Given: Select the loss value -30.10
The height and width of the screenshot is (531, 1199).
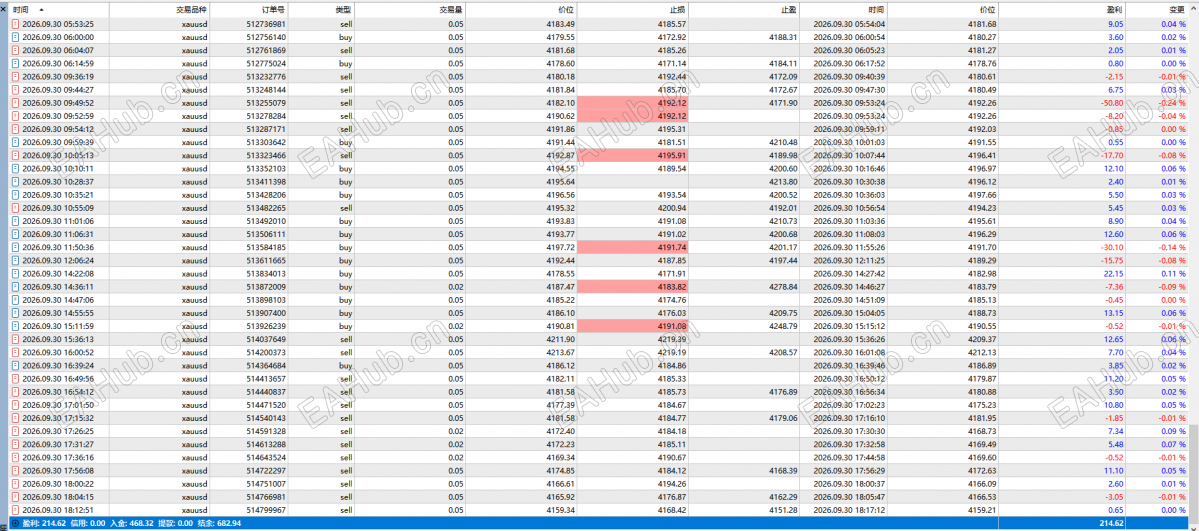Looking at the screenshot, I should coord(1113,247).
